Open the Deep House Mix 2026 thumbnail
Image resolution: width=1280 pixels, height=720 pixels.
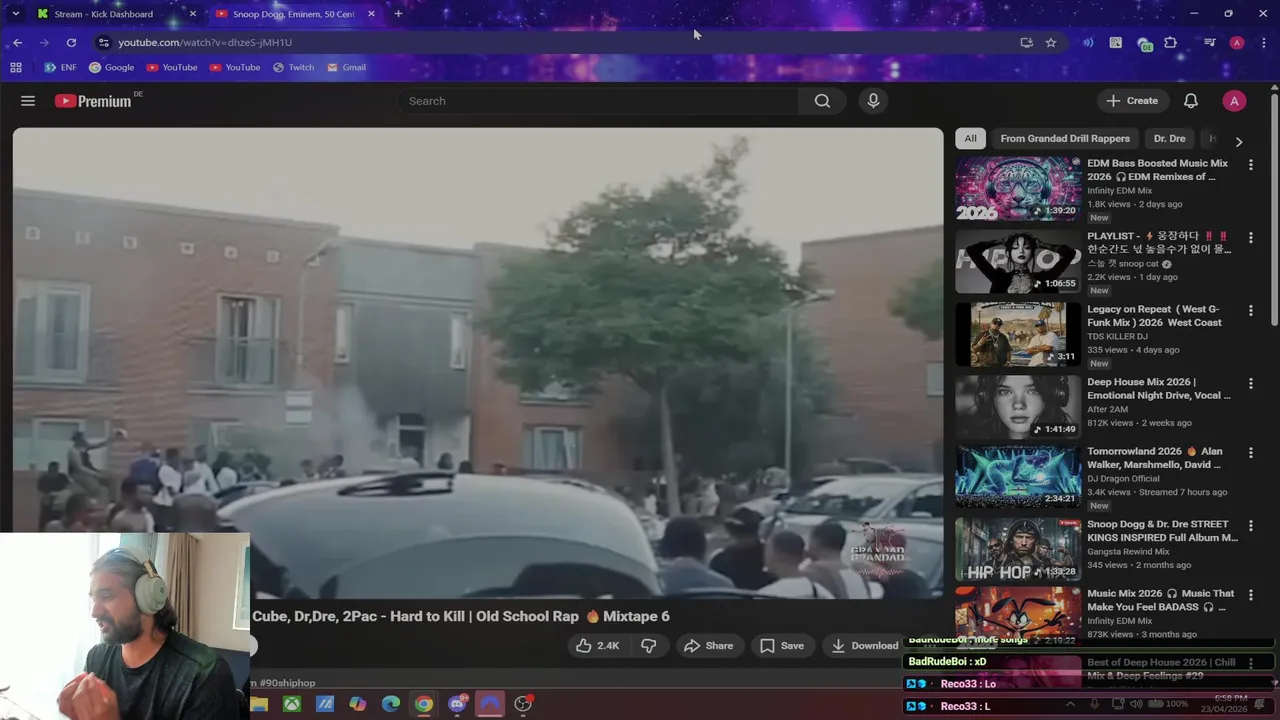(1017, 407)
